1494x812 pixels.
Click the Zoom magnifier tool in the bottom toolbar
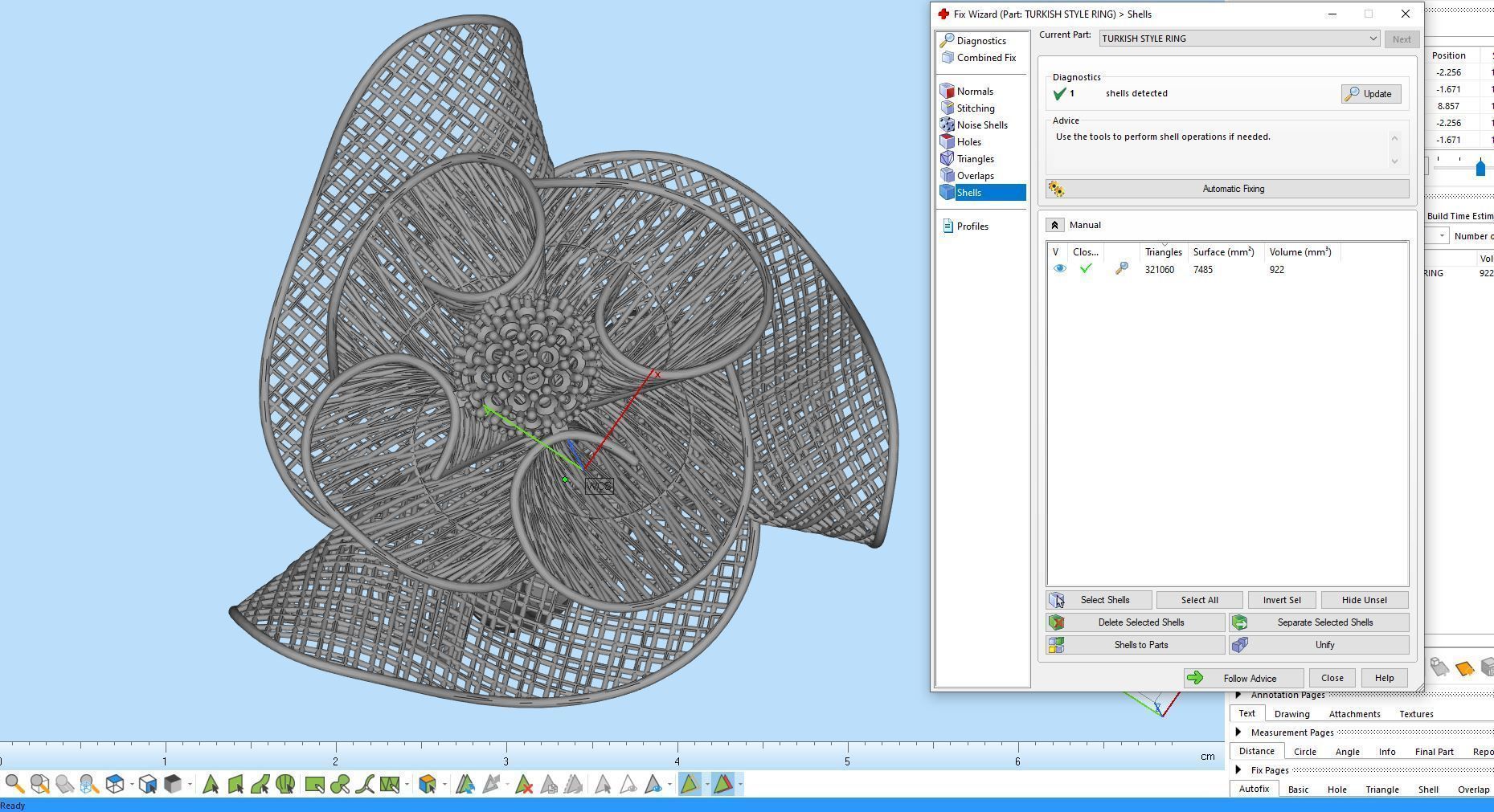(x=14, y=784)
